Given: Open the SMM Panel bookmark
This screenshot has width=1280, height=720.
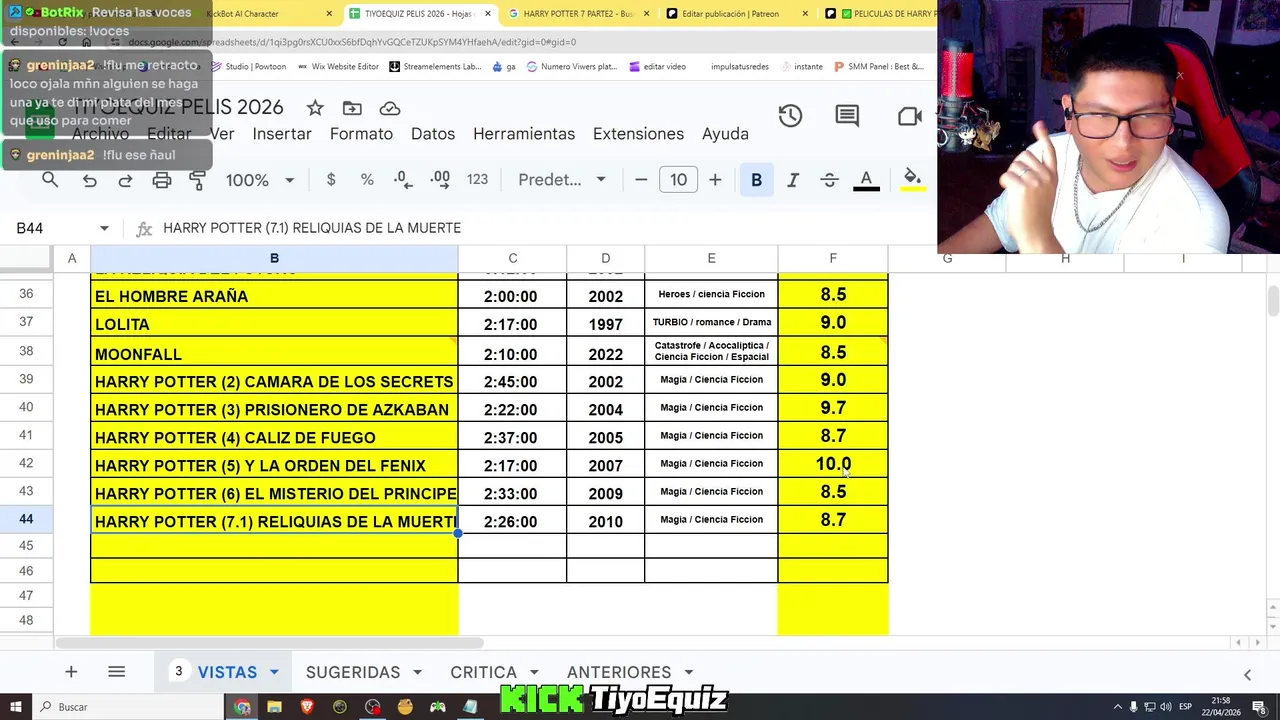Looking at the screenshot, I should [877, 67].
